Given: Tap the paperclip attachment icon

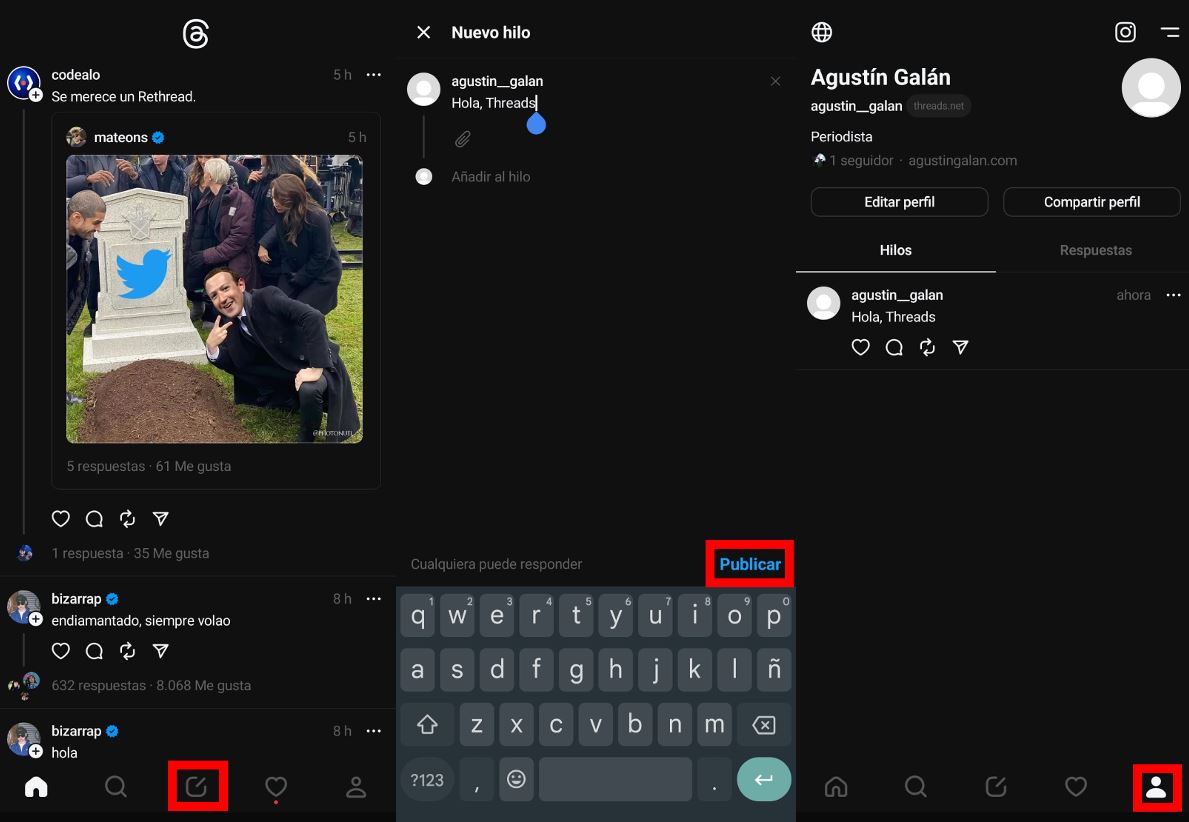Looking at the screenshot, I should (x=462, y=139).
